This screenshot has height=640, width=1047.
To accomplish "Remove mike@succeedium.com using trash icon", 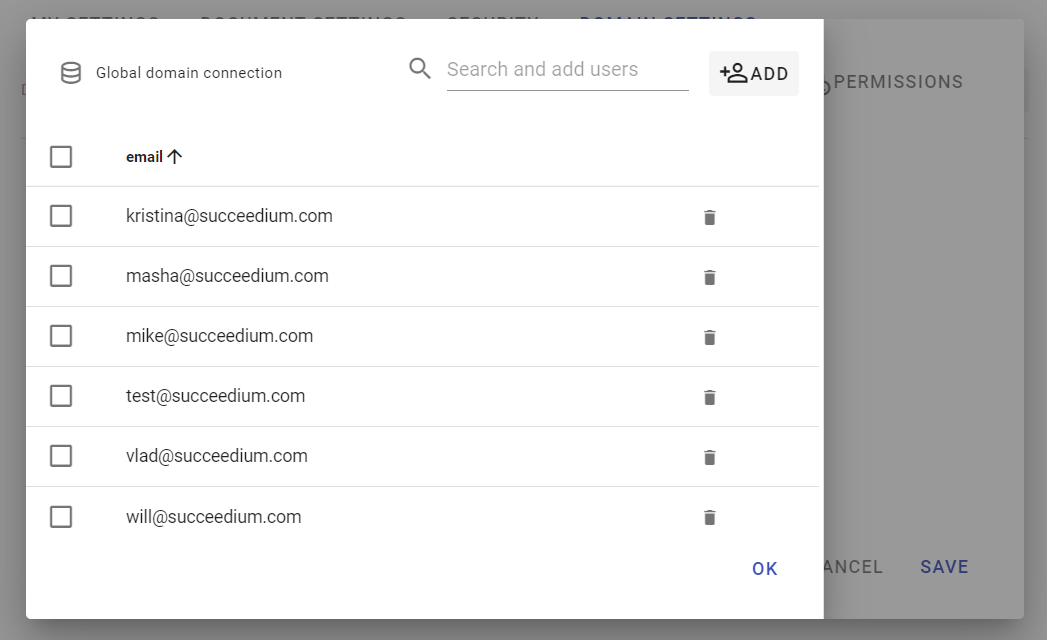I will pyautogui.click(x=709, y=337).
